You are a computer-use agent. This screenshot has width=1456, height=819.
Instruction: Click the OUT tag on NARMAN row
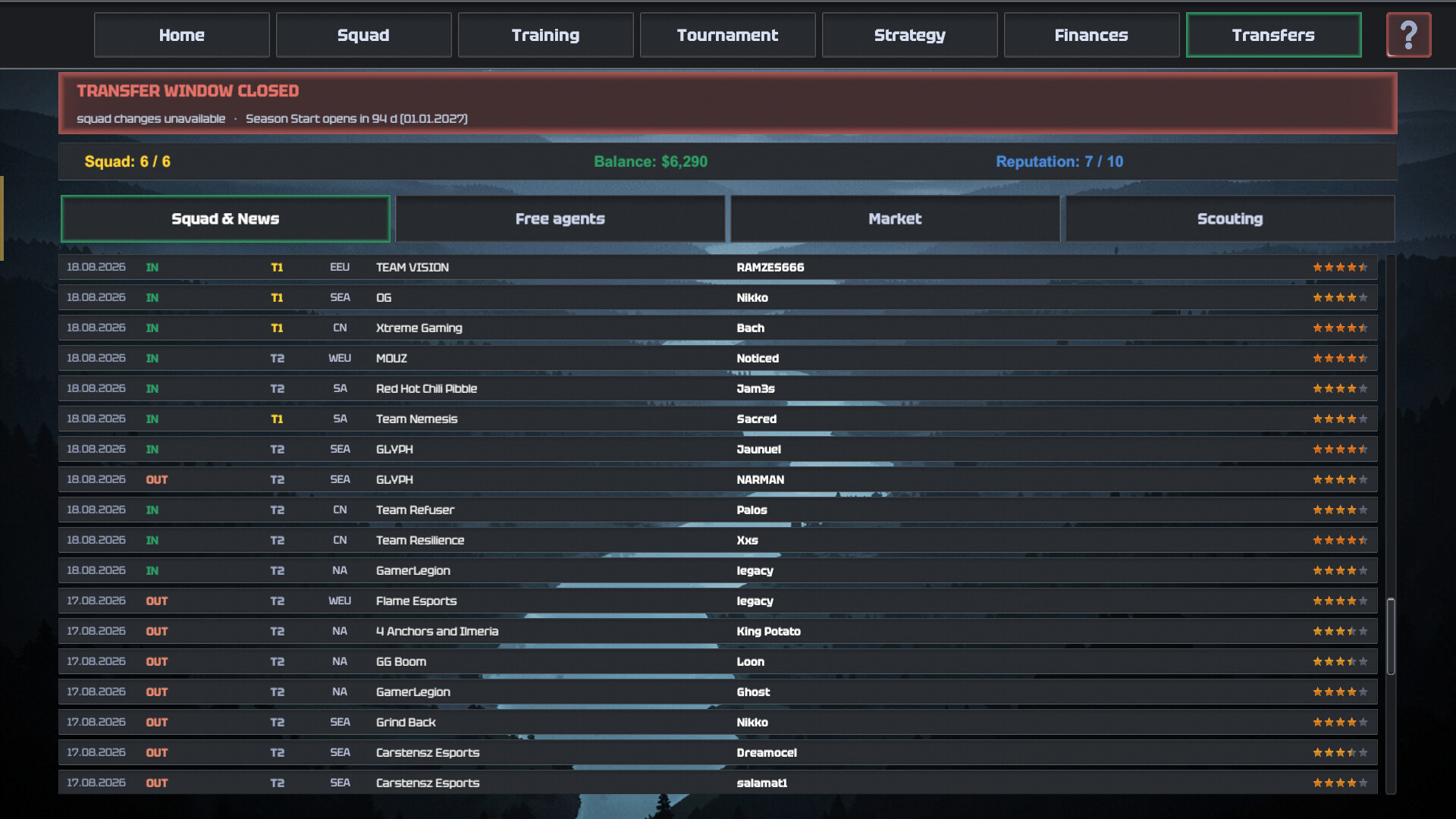coord(157,479)
